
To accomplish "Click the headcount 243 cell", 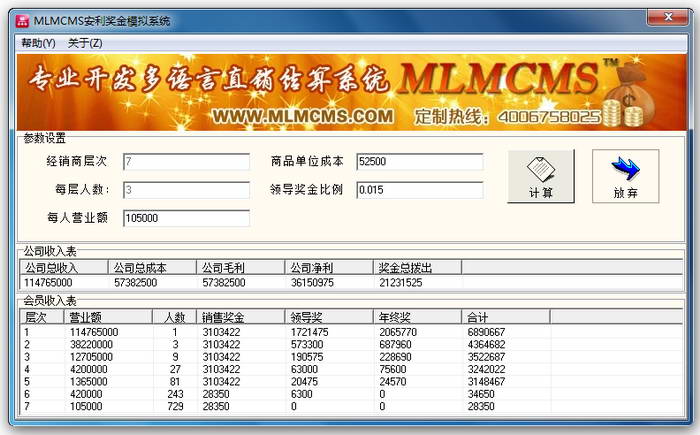I will point(175,394).
